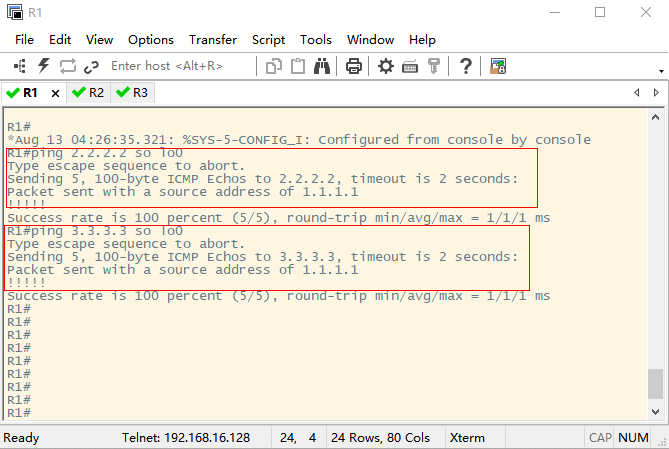The width and height of the screenshot is (669, 449).
Task: Open Session Options gear icon
Action: tap(386, 66)
